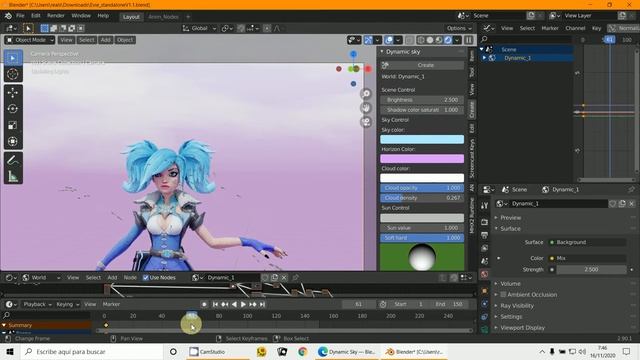This screenshot has width=640, height=360.
Task: Open the Output properties tab icon
Action: click(x=484, y=235)
